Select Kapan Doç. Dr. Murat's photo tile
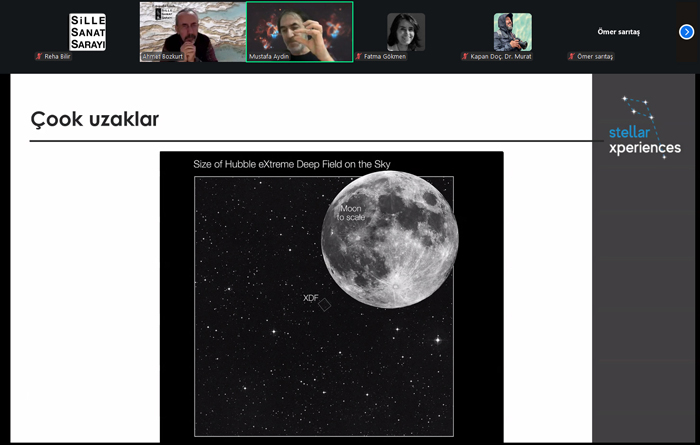700x445 pixels. point(512,32)
